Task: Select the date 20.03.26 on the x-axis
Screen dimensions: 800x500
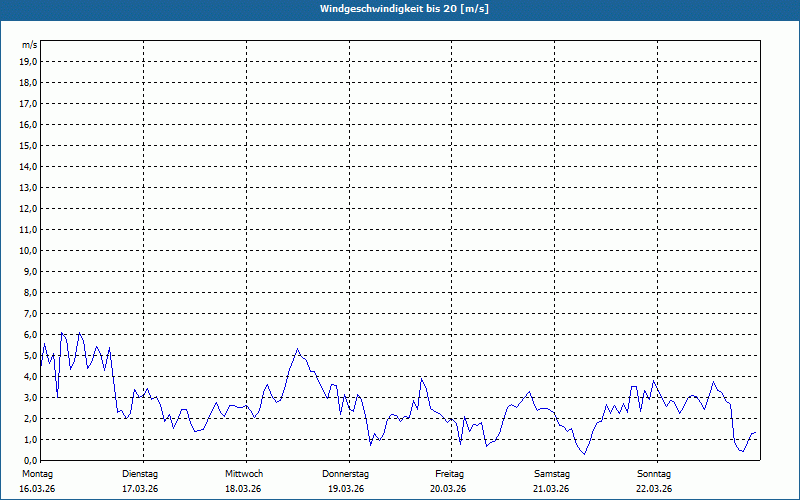Action: tap(449, 489)
